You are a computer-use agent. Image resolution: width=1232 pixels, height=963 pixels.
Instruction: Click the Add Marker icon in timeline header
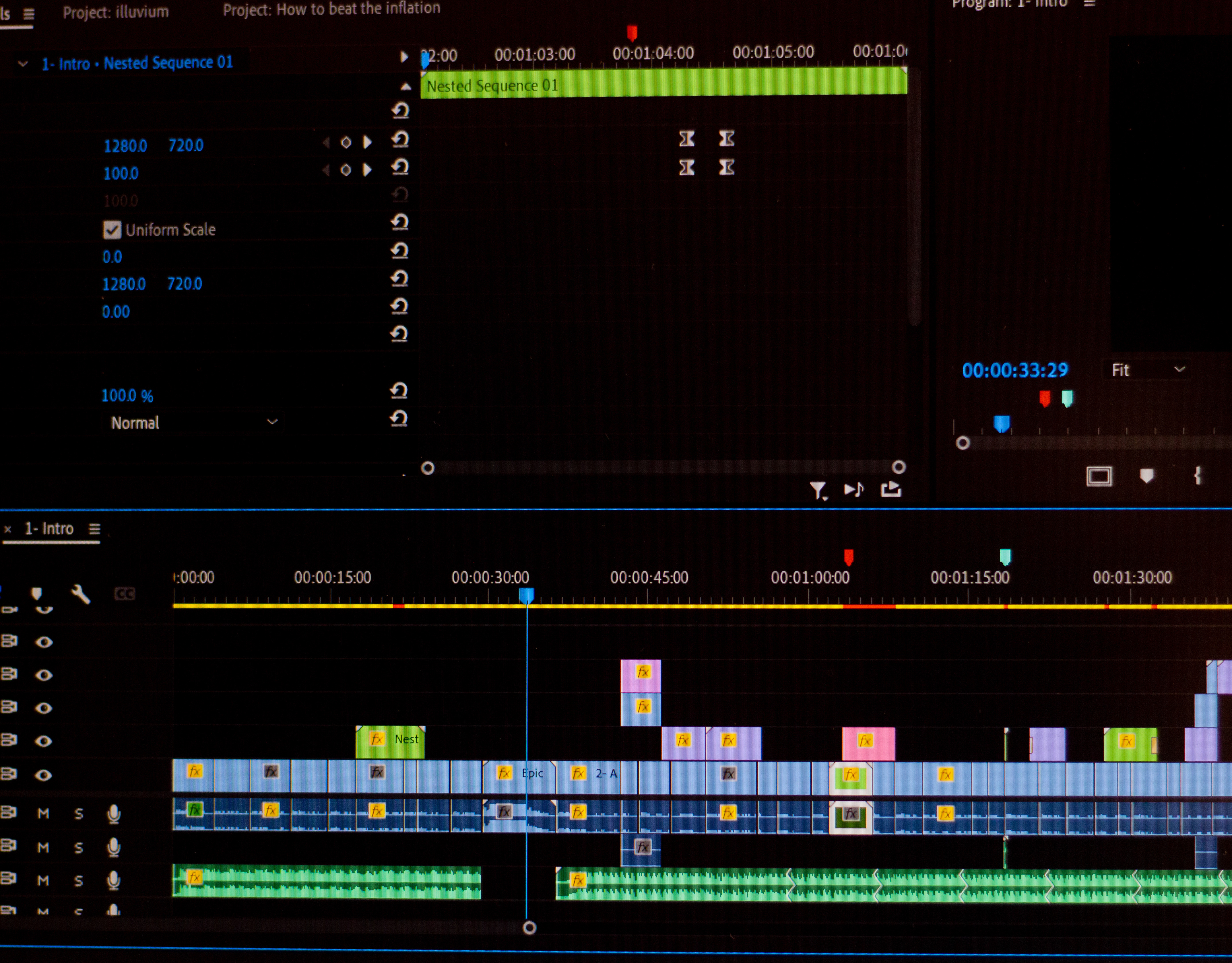coord(37,594)
